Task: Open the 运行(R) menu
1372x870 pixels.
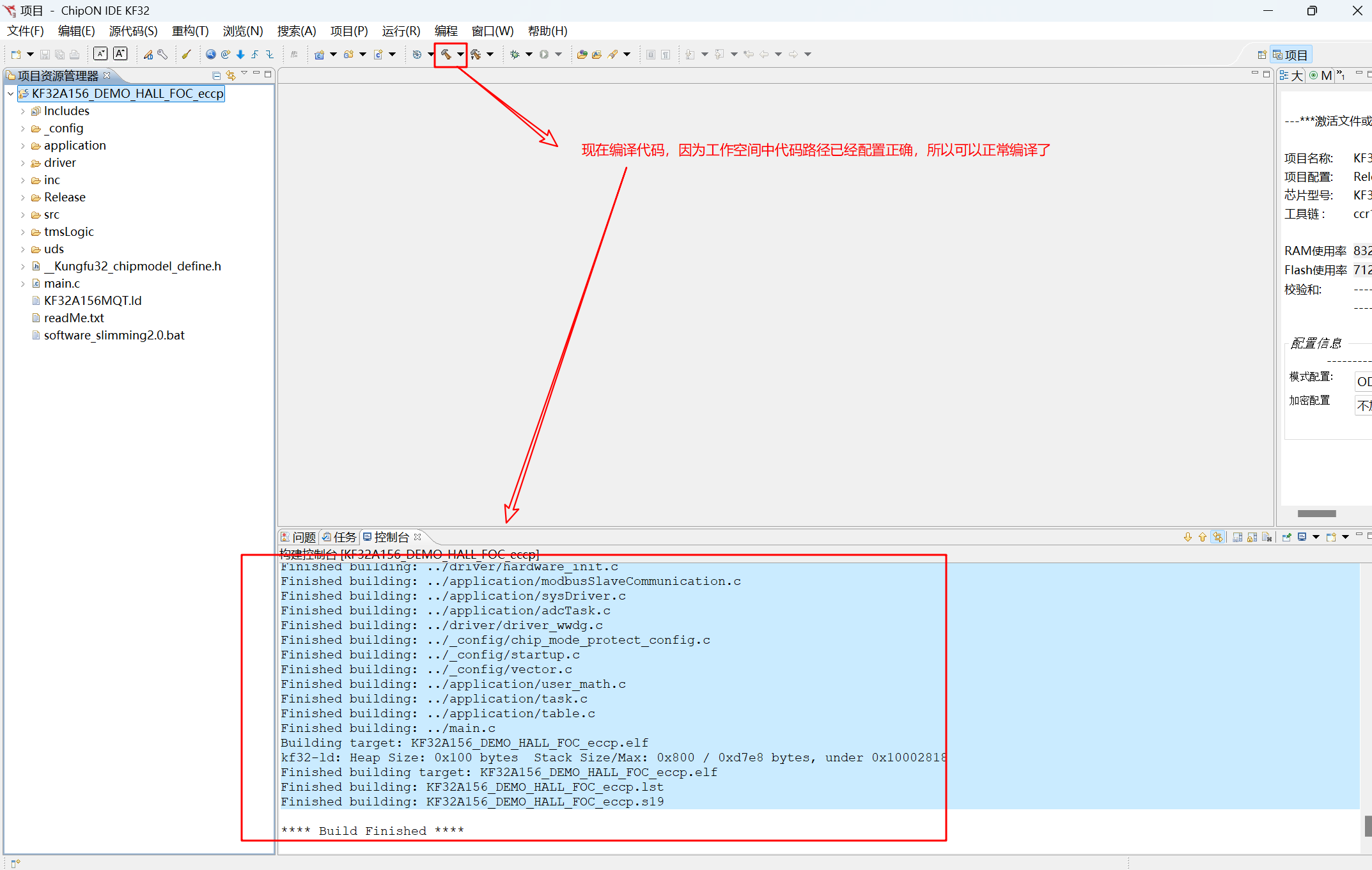Action: coord(401,31)
